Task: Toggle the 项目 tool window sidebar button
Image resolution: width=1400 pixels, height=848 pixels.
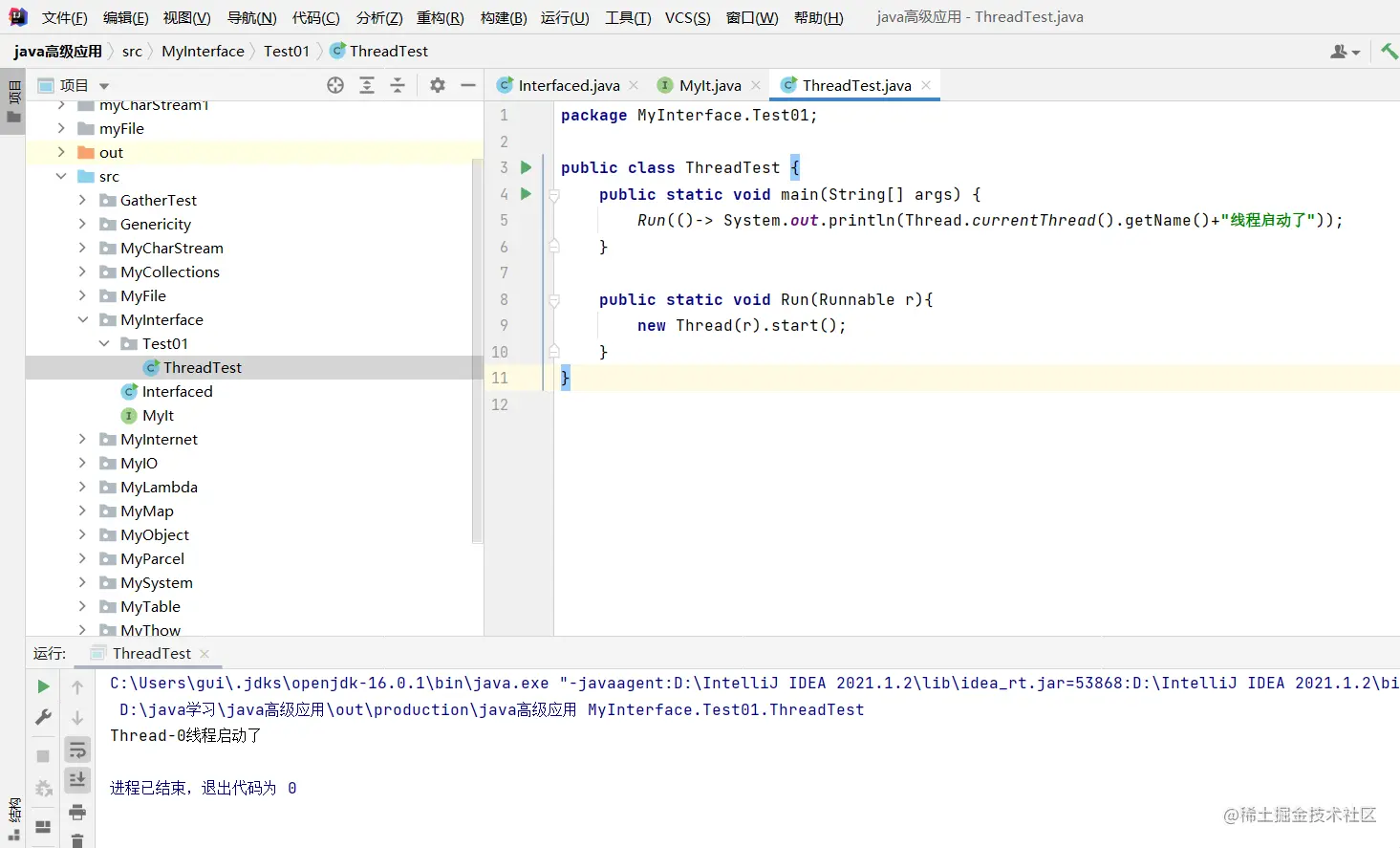Action: point(13,101)
